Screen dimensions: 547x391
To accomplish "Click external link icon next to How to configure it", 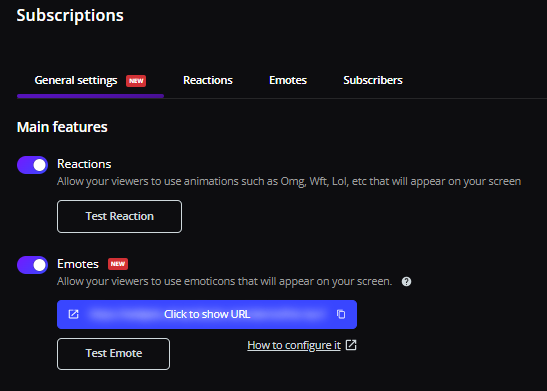I will point(351,345).
